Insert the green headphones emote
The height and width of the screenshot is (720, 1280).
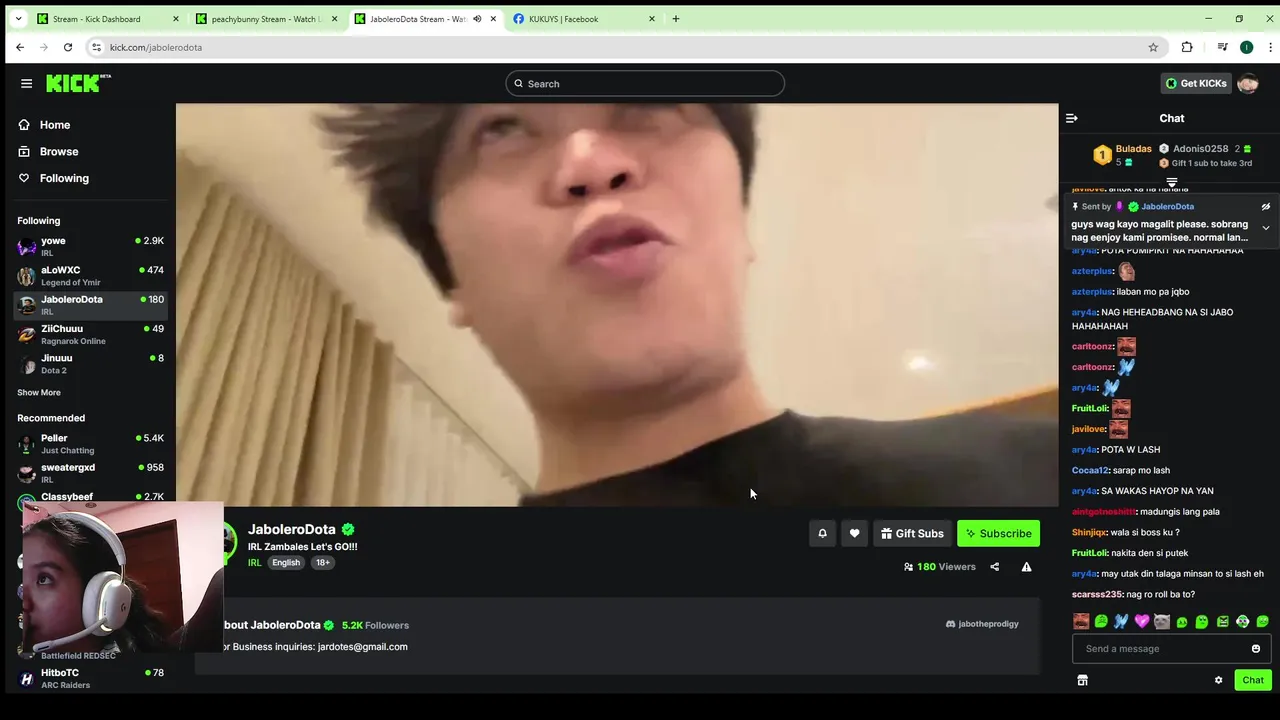(1242, 622)
